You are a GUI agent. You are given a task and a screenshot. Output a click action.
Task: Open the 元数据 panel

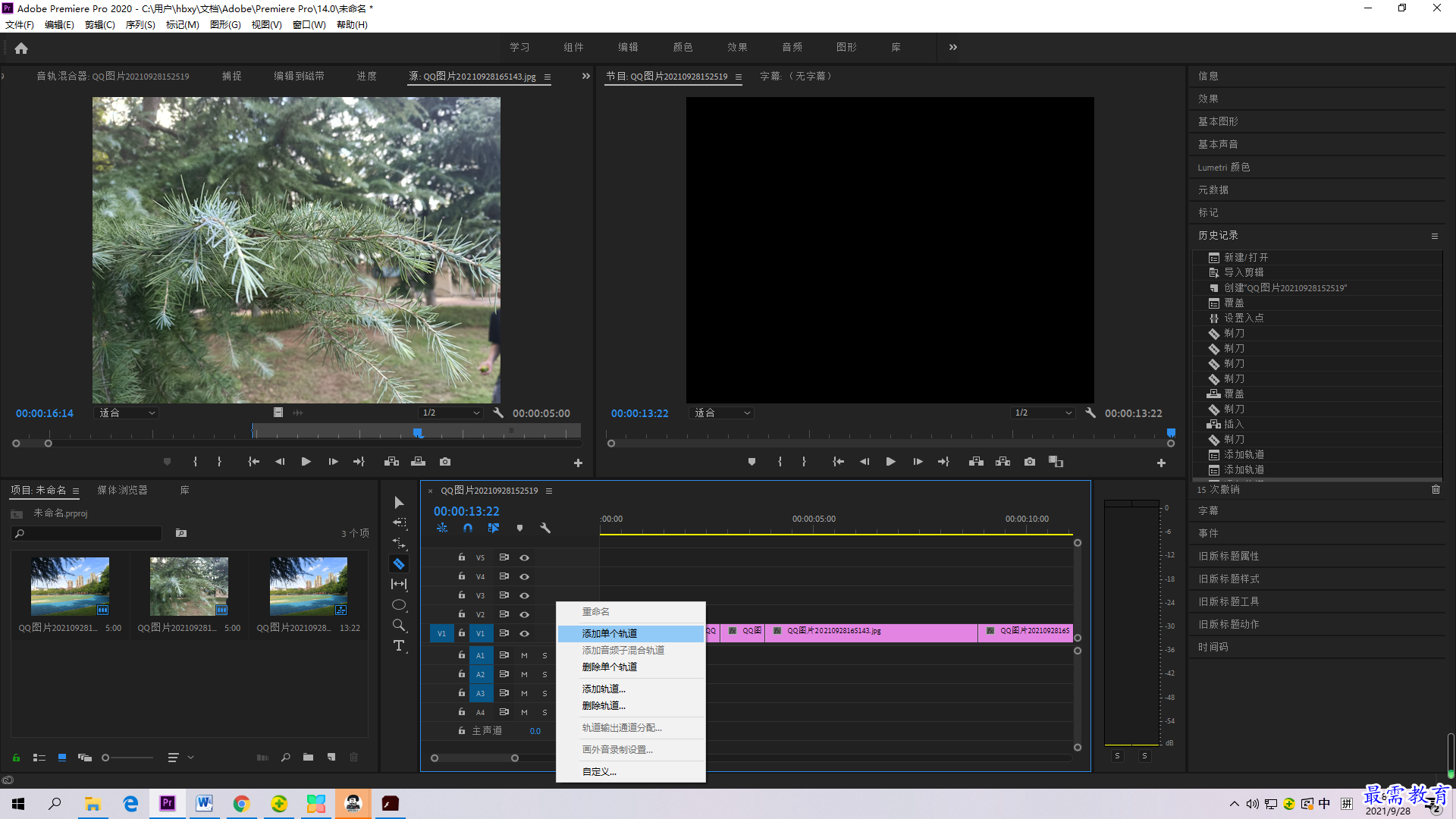tap(1213, 190)
